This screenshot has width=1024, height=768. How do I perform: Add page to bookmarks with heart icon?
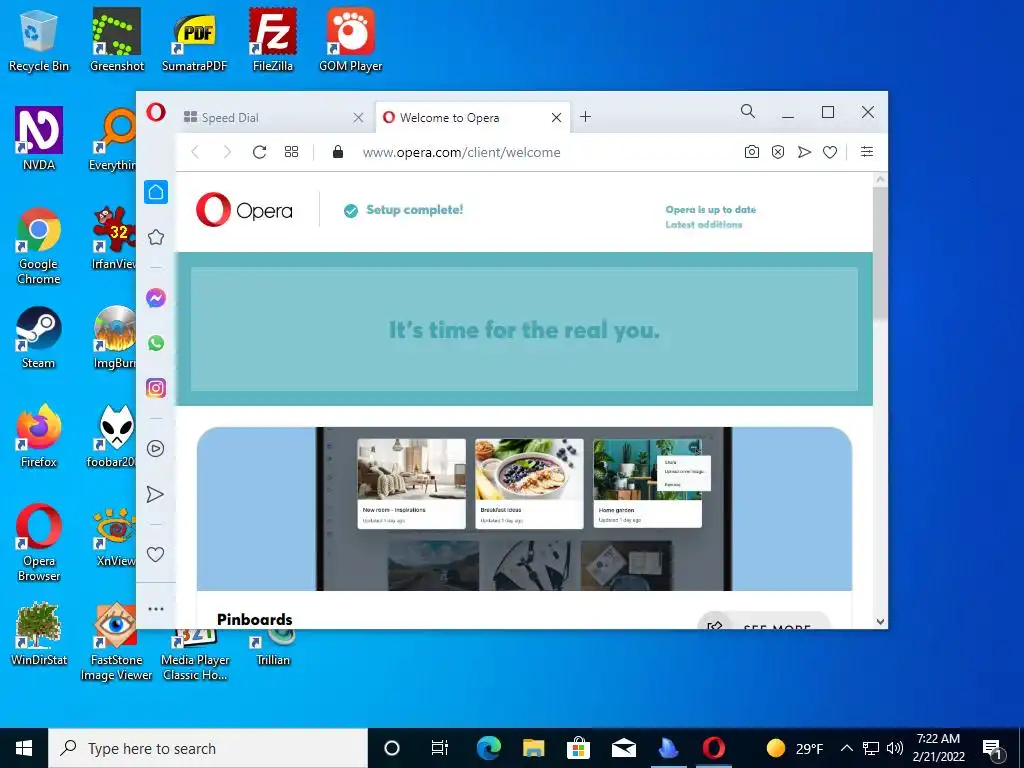830,152
